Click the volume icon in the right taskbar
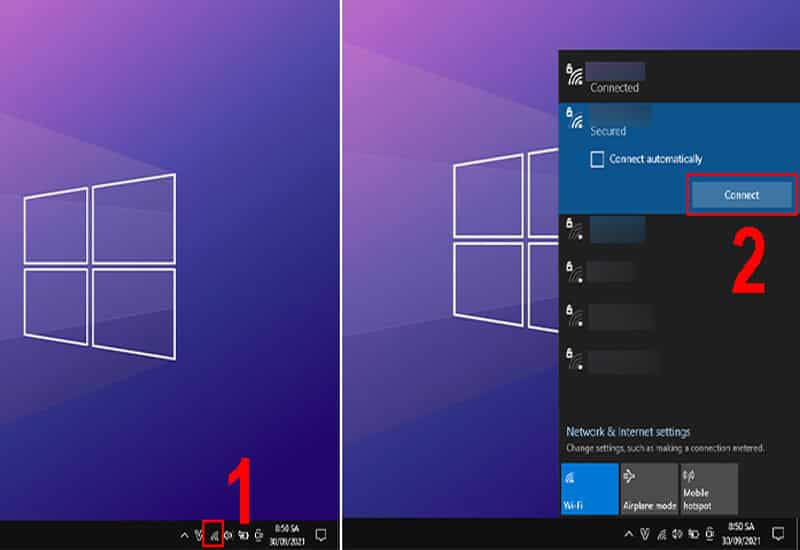The height and width of the screenshot is (550, 800). point(677,534)
